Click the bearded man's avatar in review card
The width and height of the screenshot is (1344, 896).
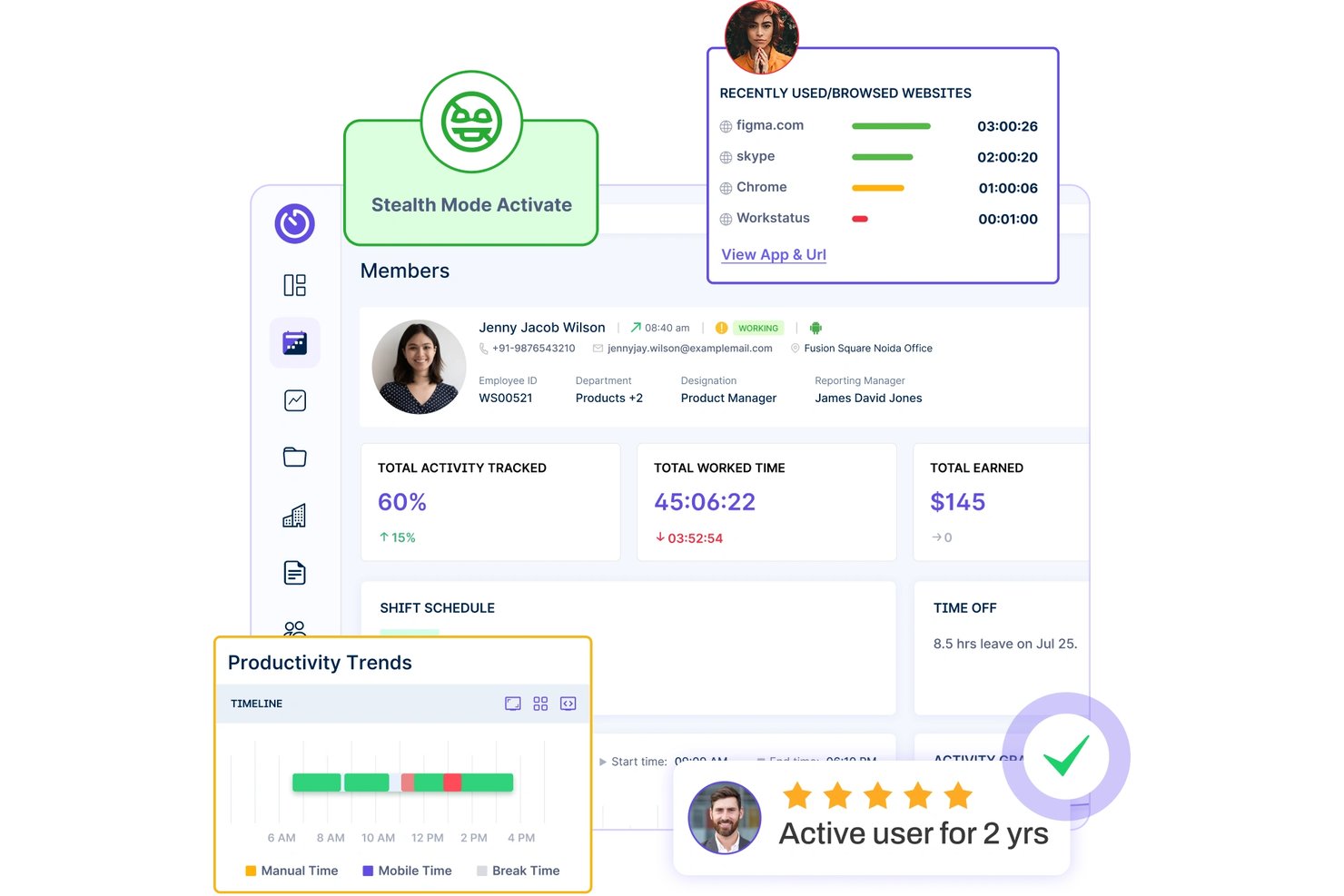[x=725, y=818]
